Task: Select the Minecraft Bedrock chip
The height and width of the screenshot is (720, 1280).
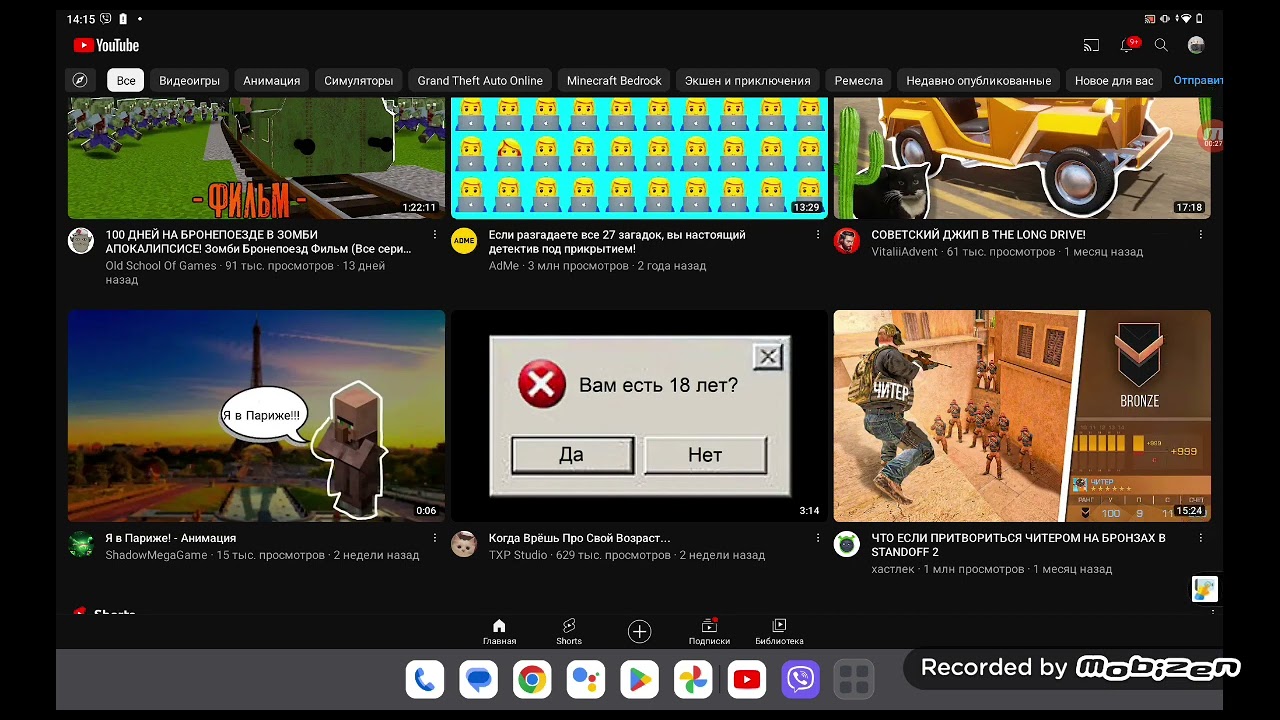Action: (614, 80)
